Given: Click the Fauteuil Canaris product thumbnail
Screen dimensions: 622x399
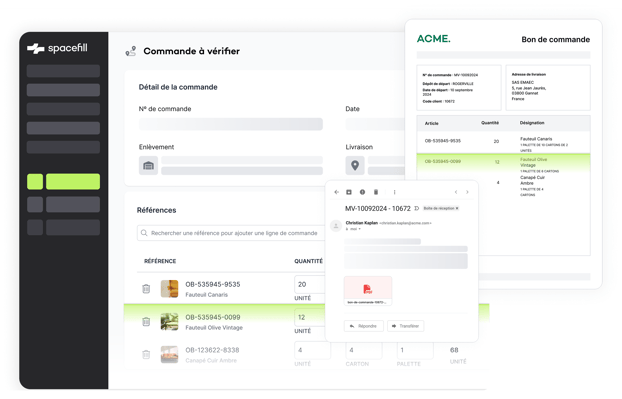Looking at the screenshot, I should pos(169,289).
